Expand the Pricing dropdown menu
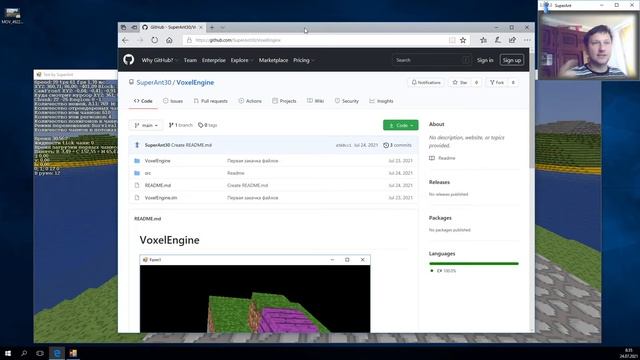The image size is (640, 360). point(304,60)
